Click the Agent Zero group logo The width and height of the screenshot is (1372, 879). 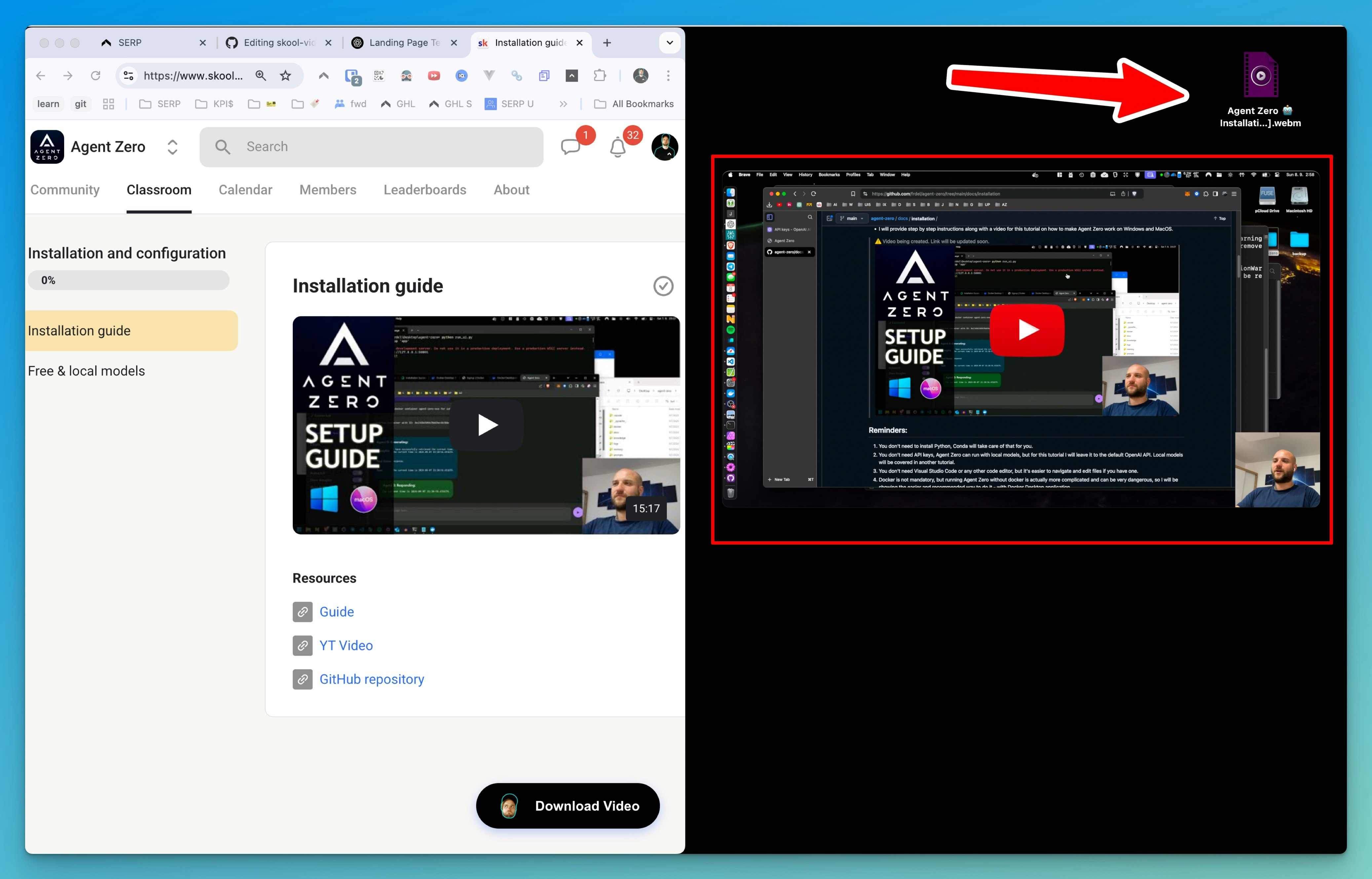point(47,147)
